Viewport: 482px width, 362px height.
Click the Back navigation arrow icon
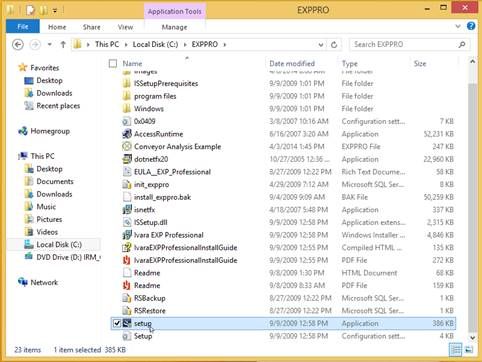(x=18, y=44)
